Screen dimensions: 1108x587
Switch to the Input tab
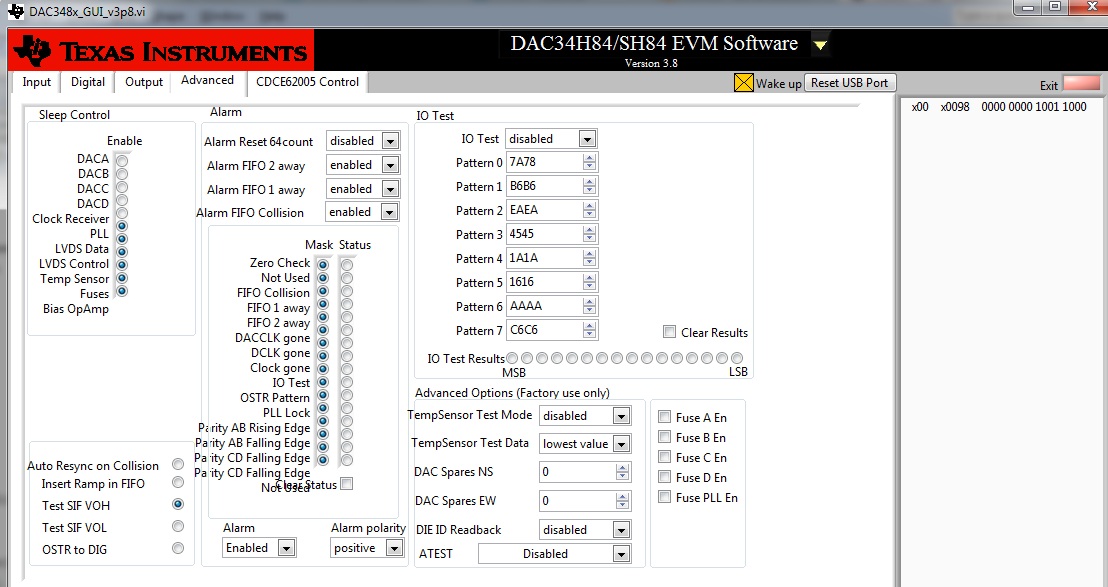click(x=37, y=82)
